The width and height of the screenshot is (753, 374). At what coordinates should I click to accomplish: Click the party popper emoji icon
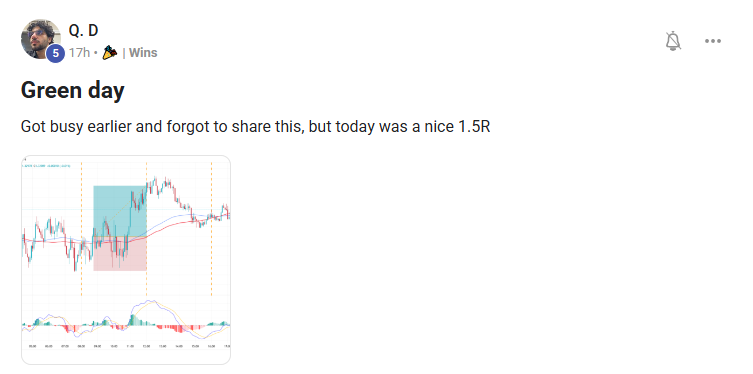pos(109,52)
